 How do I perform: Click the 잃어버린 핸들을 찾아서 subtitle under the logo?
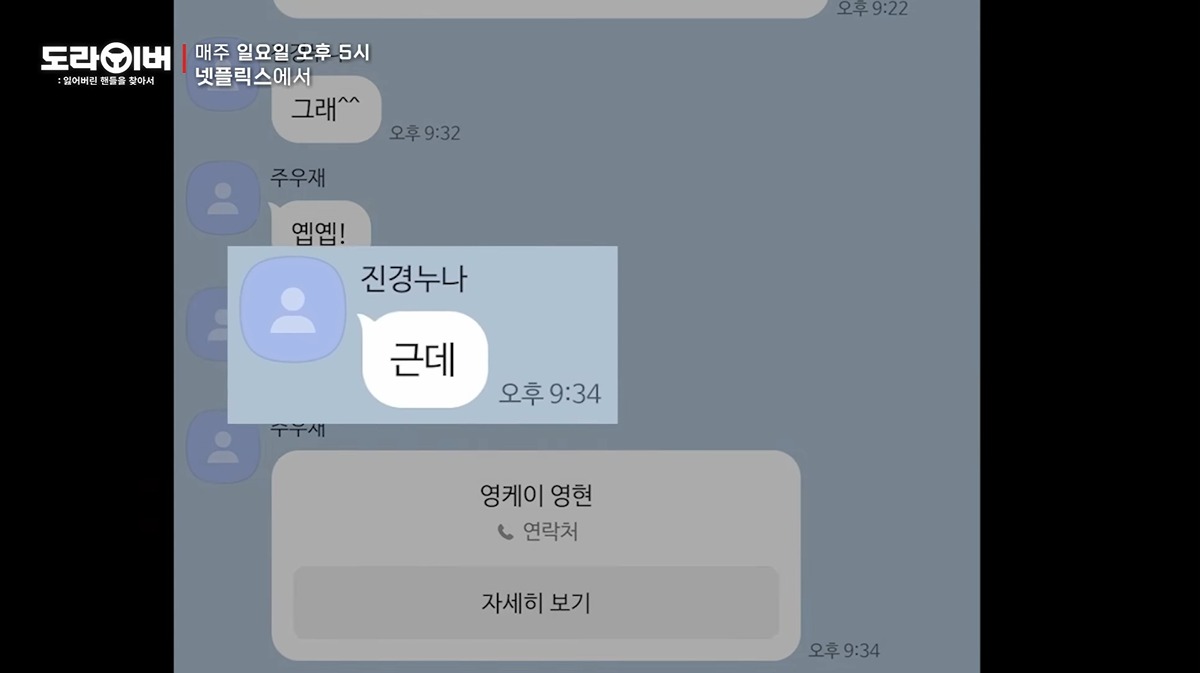[106, 81]
